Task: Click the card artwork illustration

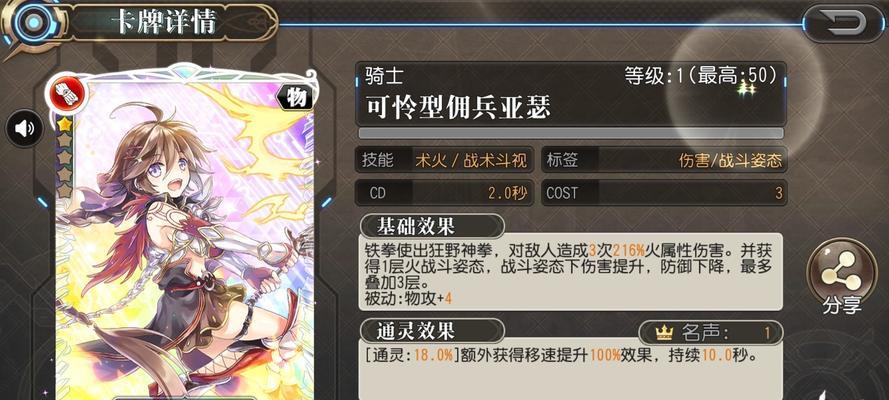Action: 185,238
